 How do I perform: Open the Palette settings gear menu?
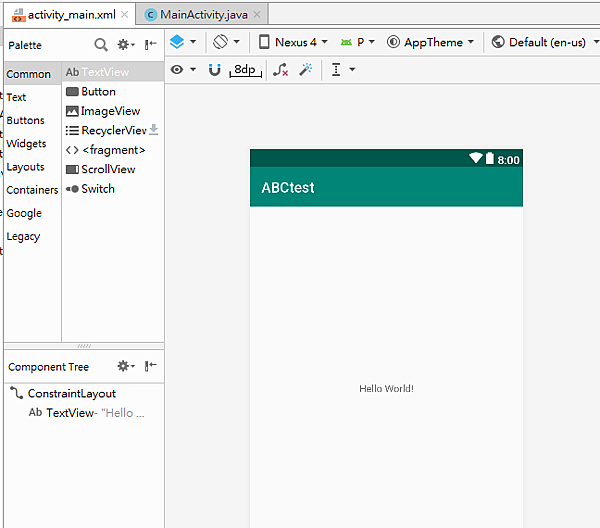(x=126, y=45)
